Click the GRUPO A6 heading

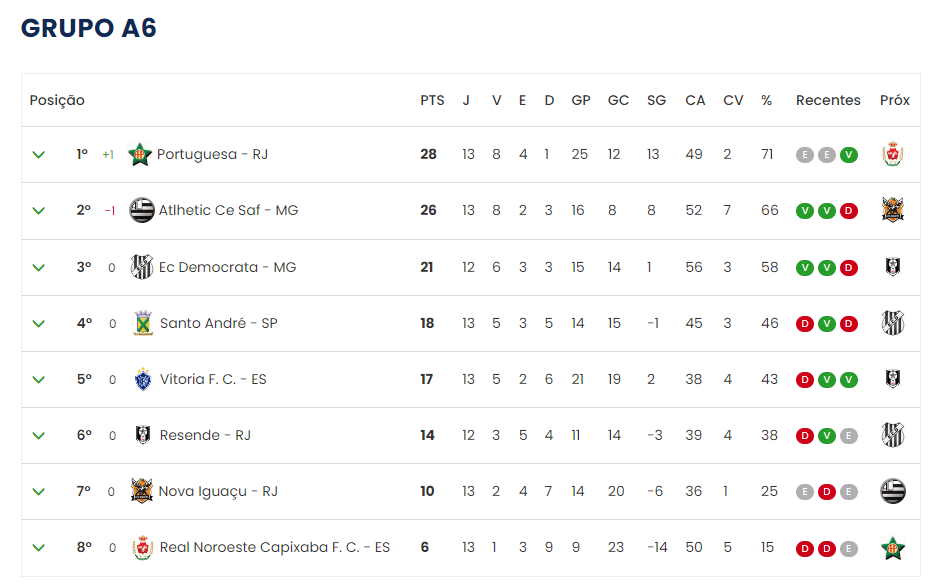pyautogui.click(x=89, y=28)
